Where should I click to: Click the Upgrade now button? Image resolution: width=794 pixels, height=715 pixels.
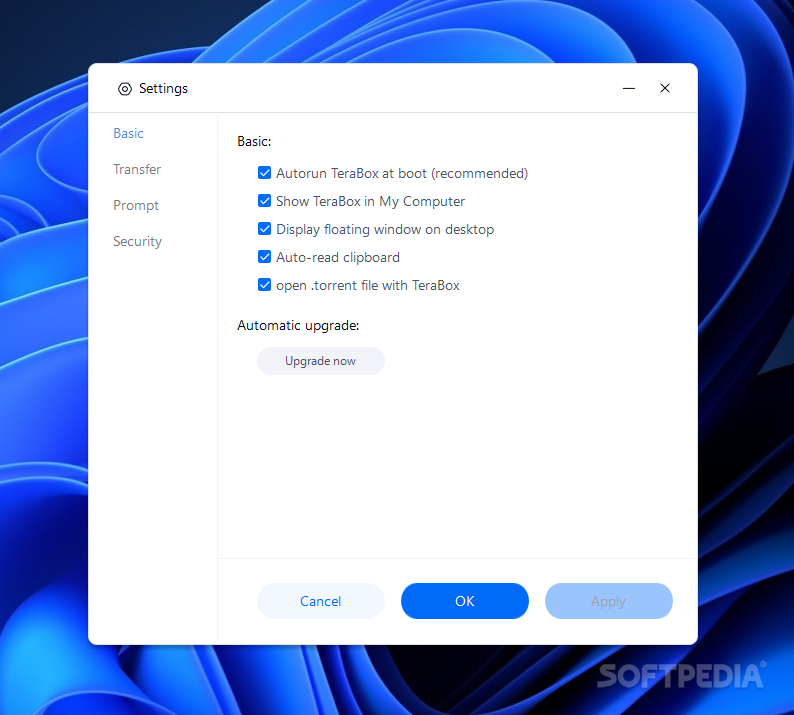(321, 361)
